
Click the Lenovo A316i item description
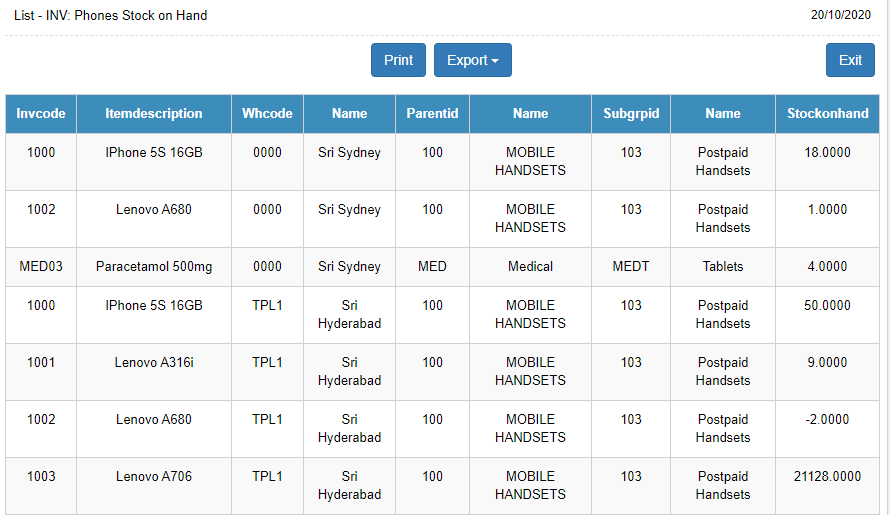click(154, 362)
